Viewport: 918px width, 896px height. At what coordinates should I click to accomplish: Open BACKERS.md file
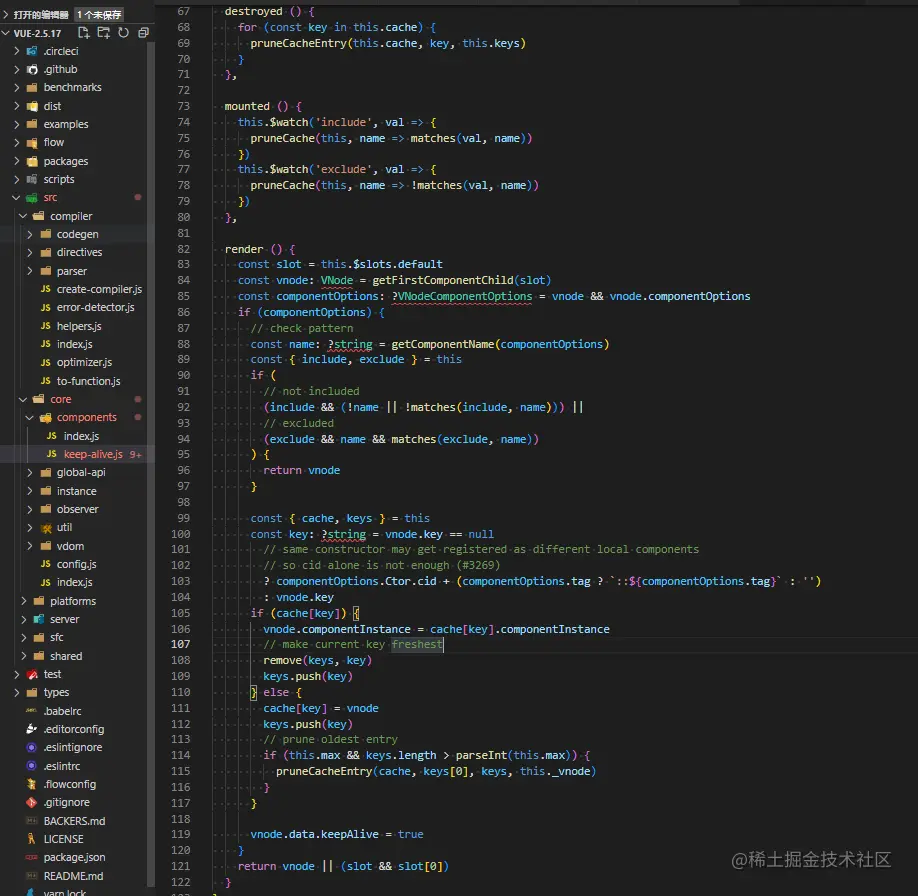pyautogui.click(x=74, y=822)
